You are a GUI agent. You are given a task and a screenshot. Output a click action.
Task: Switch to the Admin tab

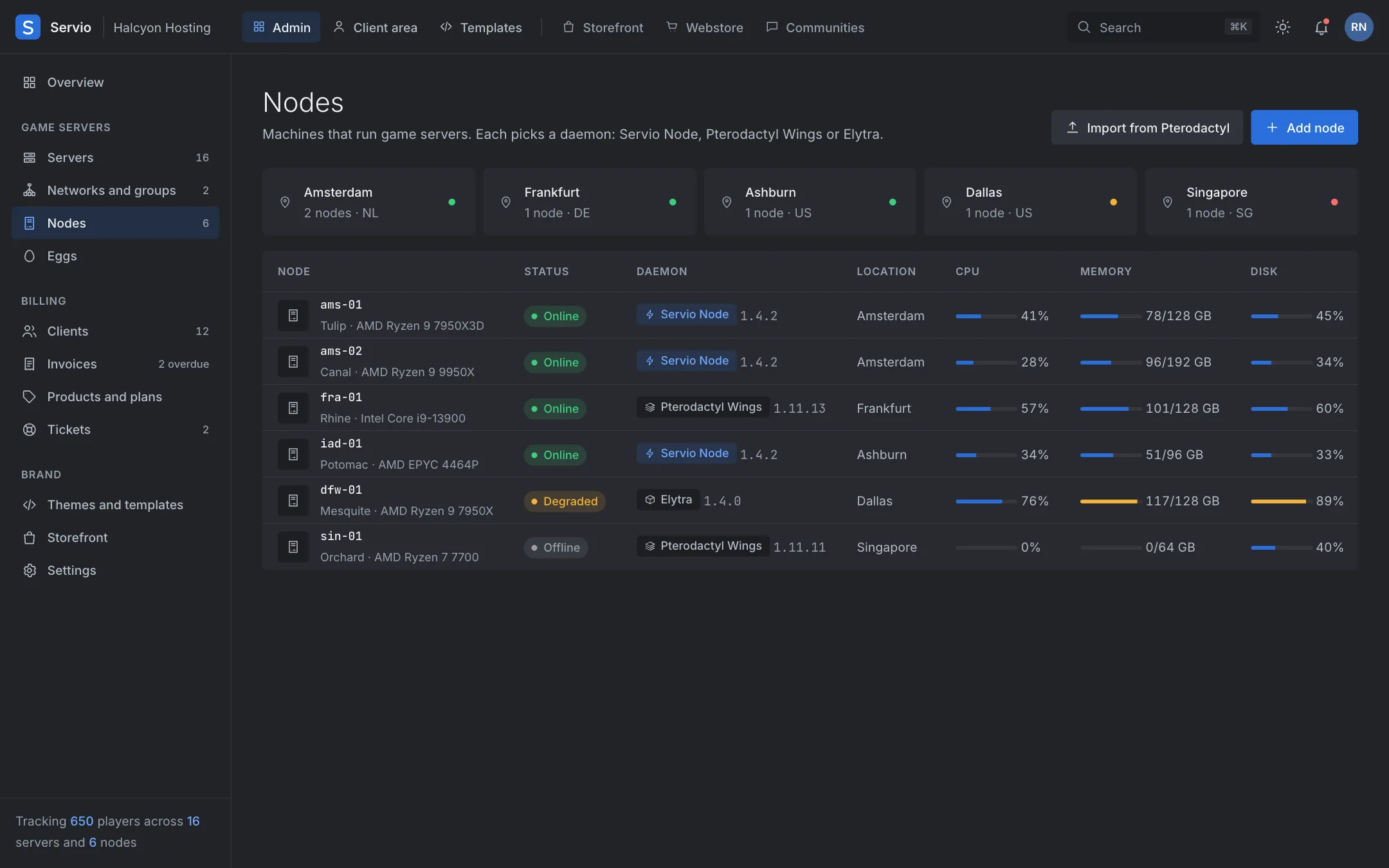[281, 27]
